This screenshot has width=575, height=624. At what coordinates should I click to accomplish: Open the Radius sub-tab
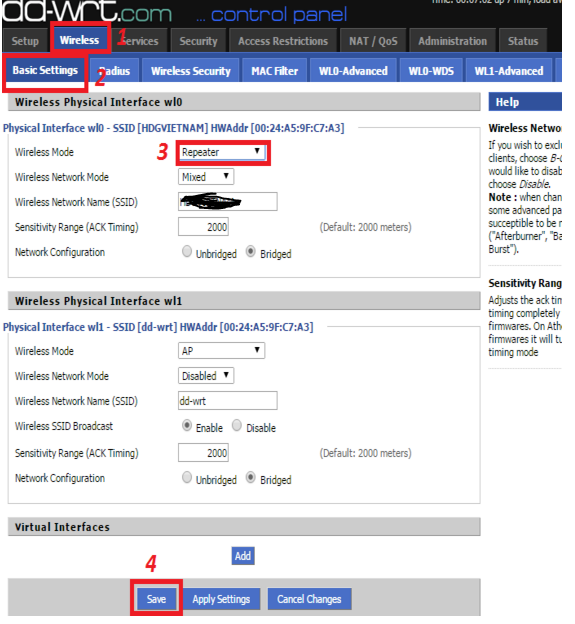[x=115, y=71]
